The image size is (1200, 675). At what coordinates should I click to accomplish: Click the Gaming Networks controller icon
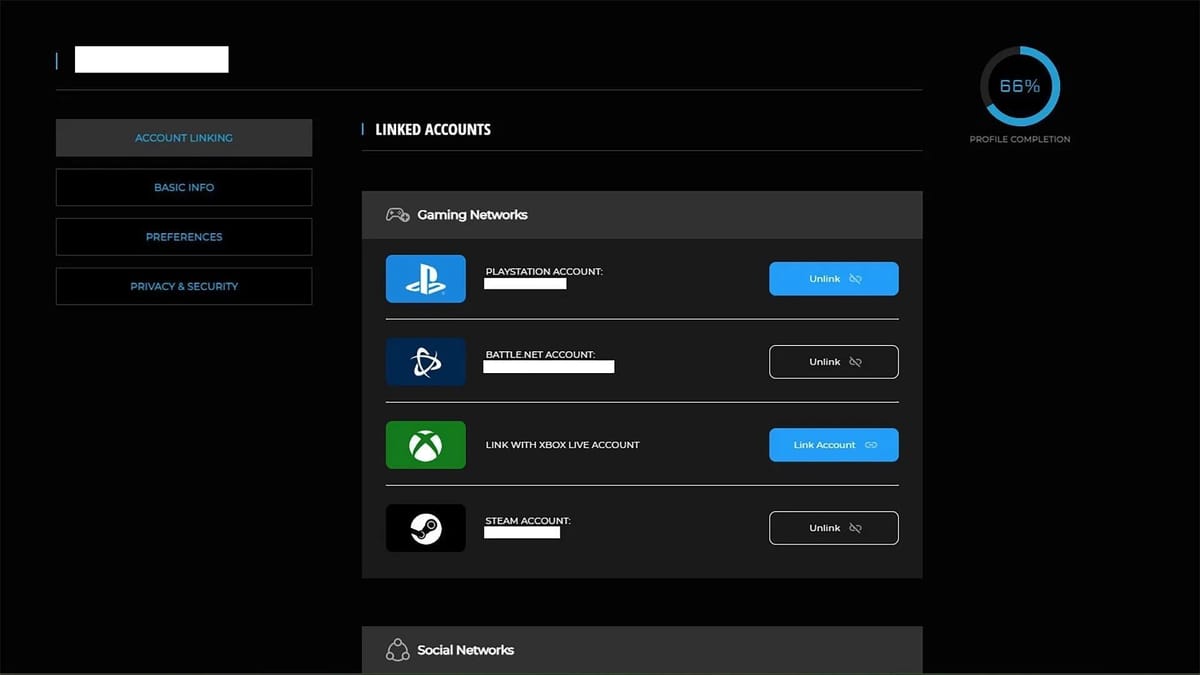(397, 214)
